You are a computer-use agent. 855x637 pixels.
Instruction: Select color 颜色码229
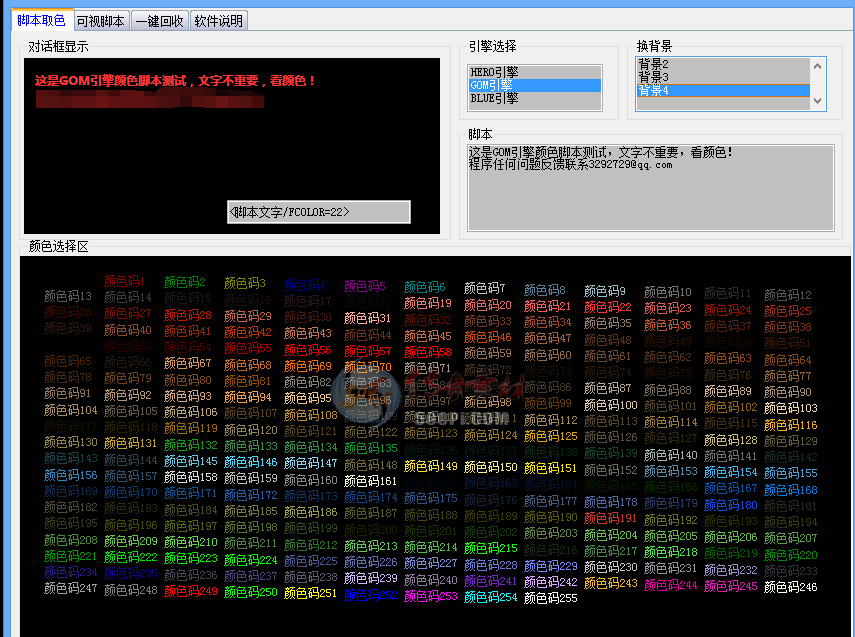551,566
